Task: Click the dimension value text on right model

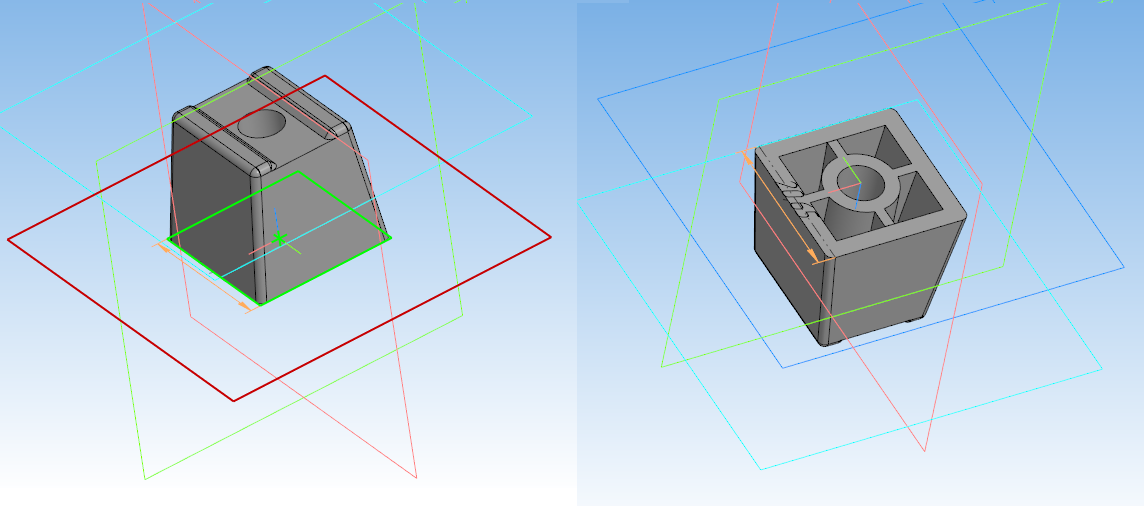Action: (x=795, y=201)
